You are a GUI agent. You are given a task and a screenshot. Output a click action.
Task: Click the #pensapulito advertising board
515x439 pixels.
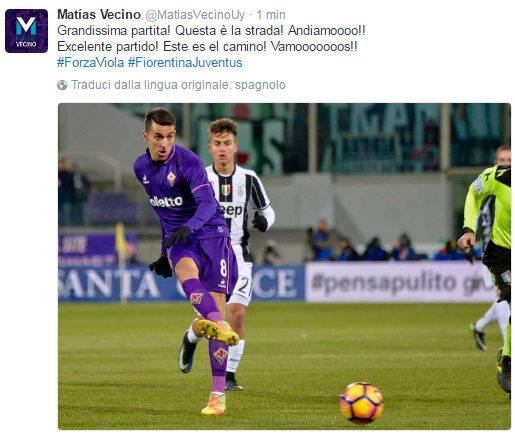click(400, 282)
